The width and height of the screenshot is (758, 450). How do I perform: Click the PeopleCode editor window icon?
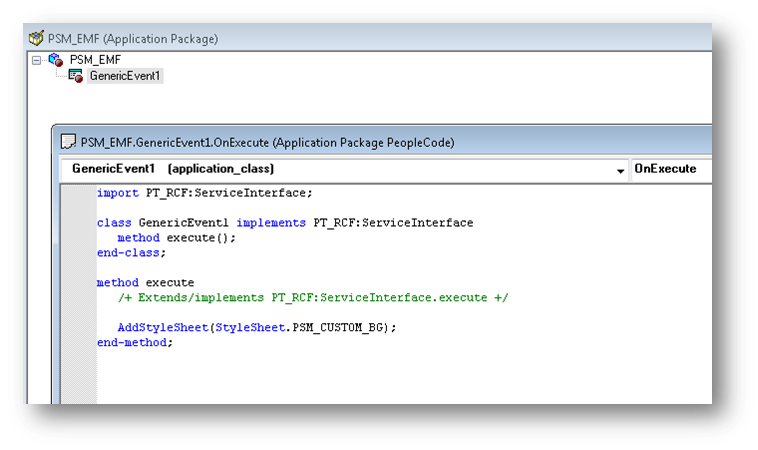coord(68,142)
